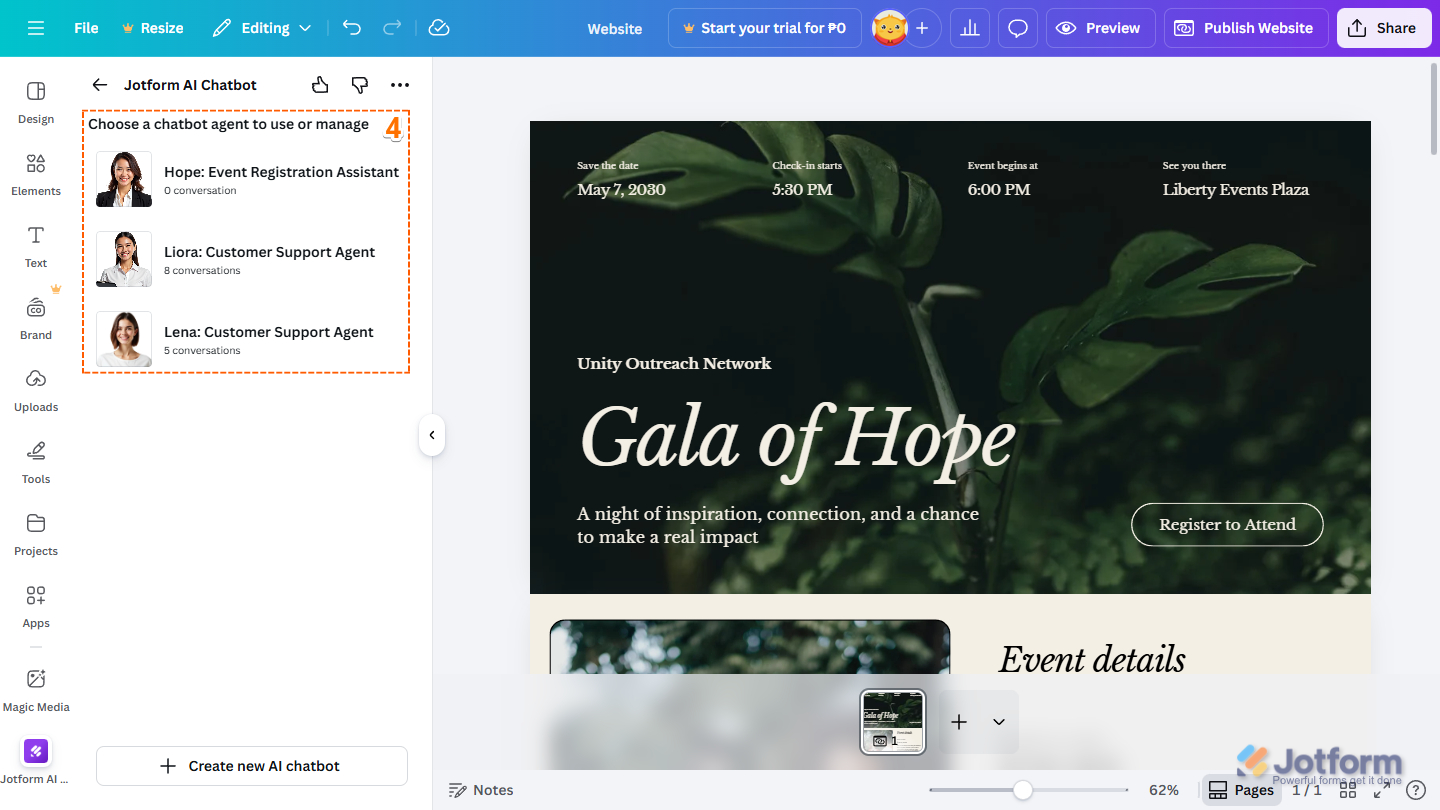Viewport: 1440px width, 810px height.
Task: Toggle the Notes panel
Action: point(481,789)
